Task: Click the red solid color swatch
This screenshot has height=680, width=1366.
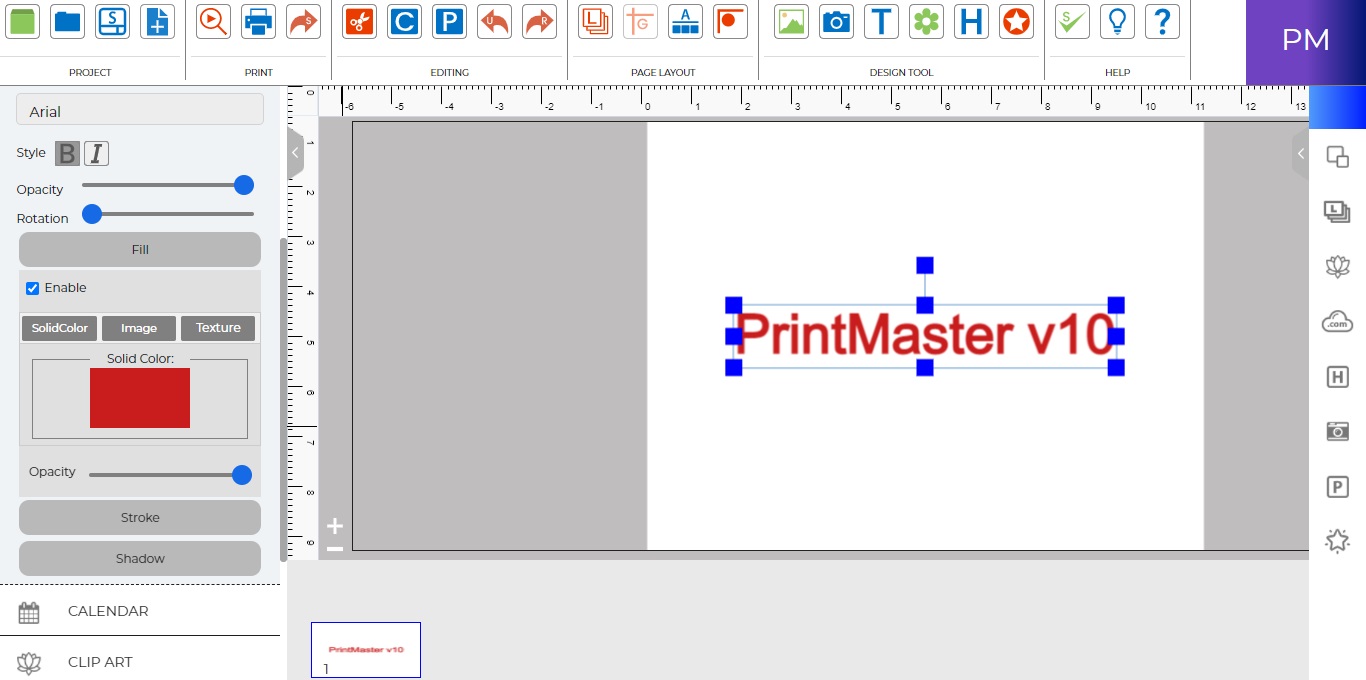Action: pyautogui.click(x=140, y=398)
